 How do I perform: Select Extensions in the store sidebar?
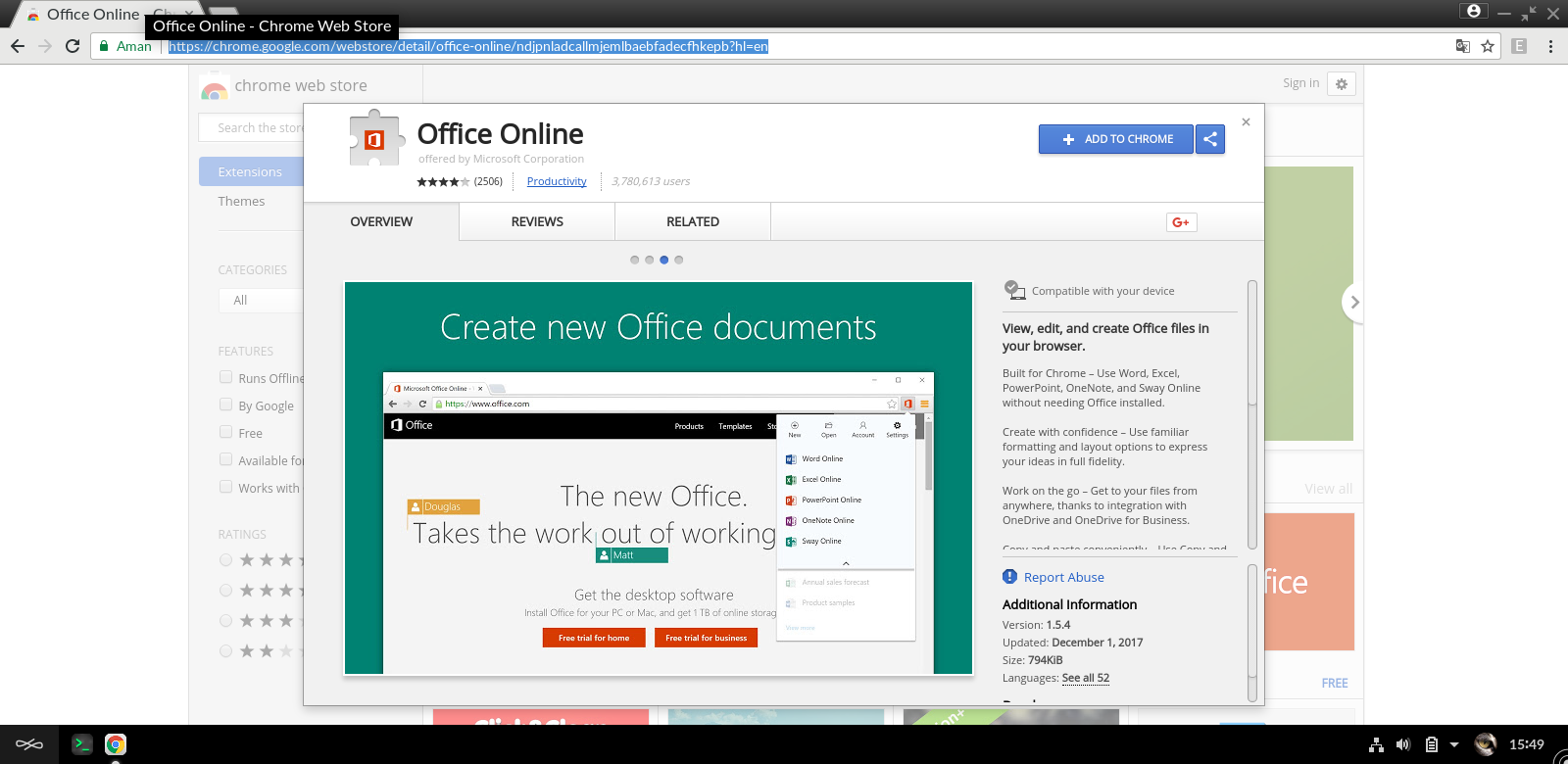pos(251,171)
